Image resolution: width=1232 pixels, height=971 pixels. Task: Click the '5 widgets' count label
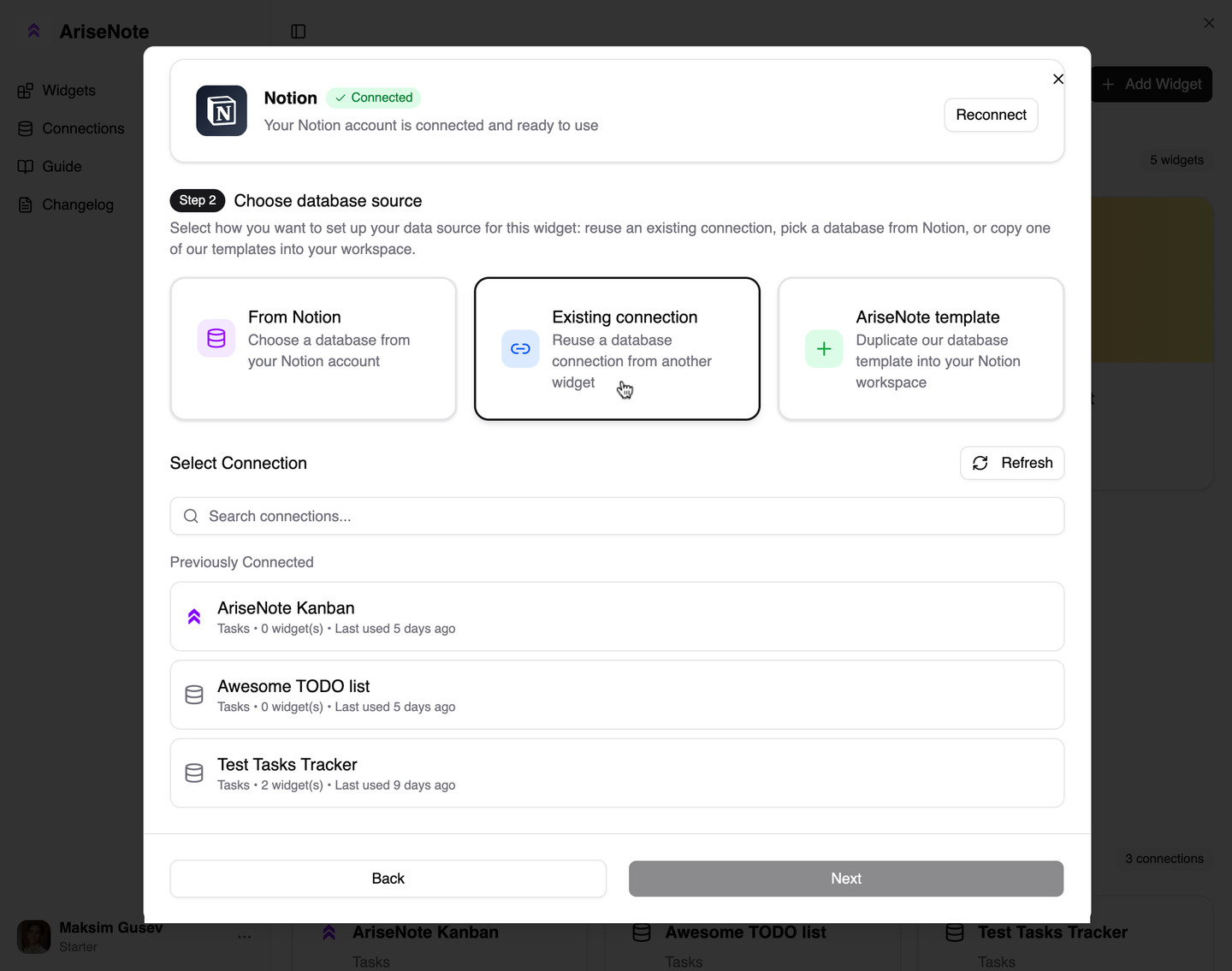tap(1176, 160)
